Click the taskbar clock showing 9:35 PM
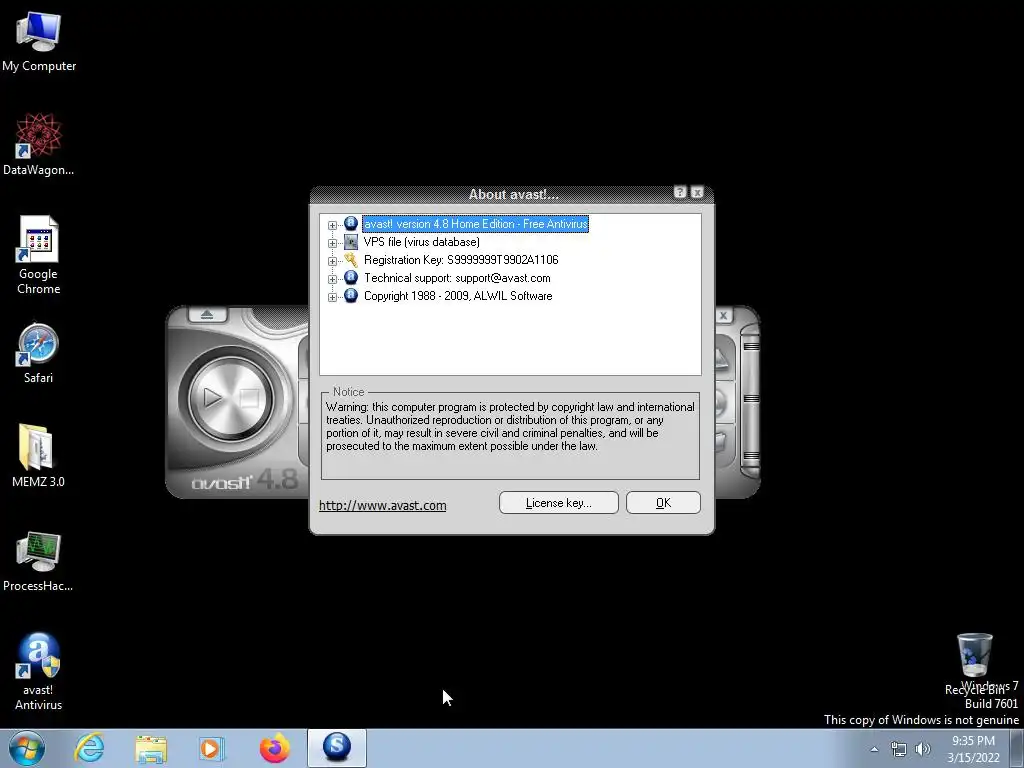 click(x=973, y=749)
